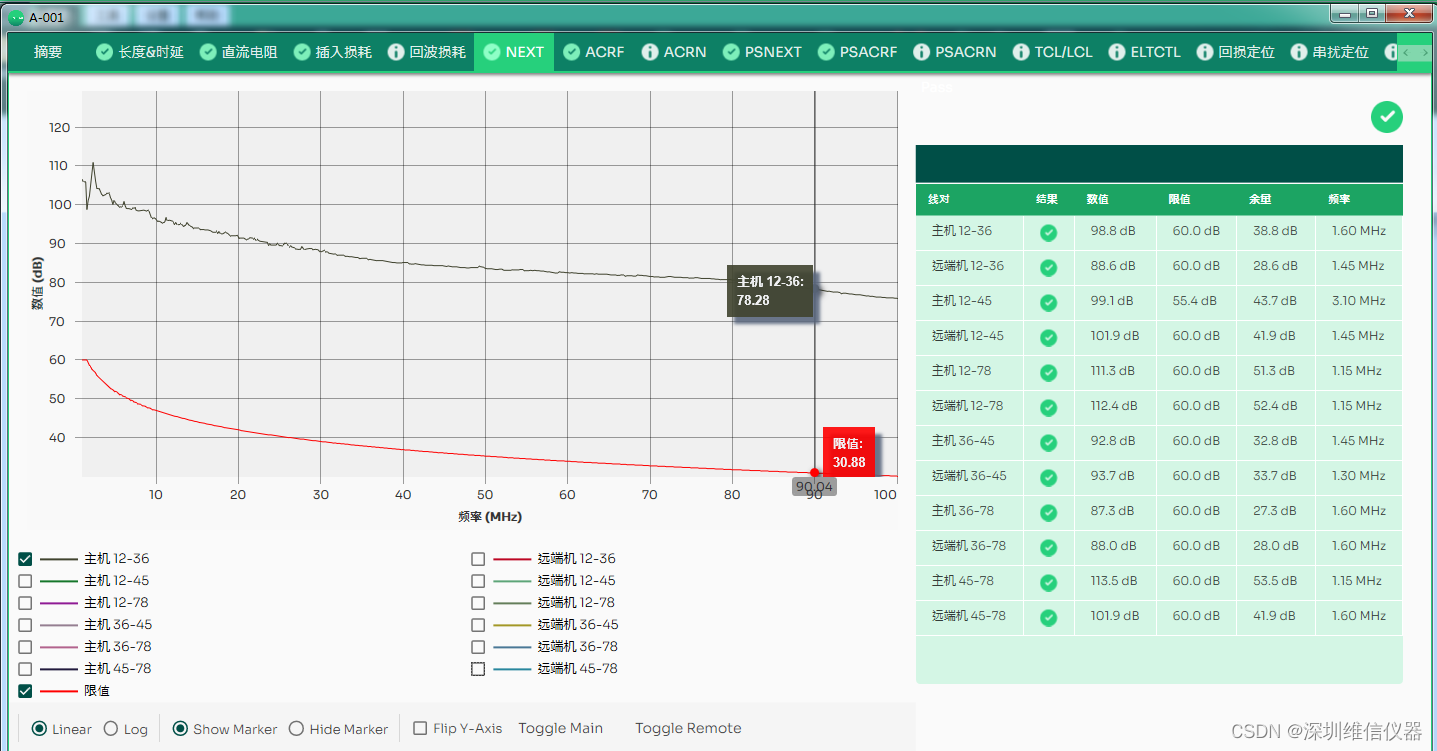Switch to the ELTCTL tab
The height and width of the screenshot is (751, 1437).
click(x=1144, y=52)
